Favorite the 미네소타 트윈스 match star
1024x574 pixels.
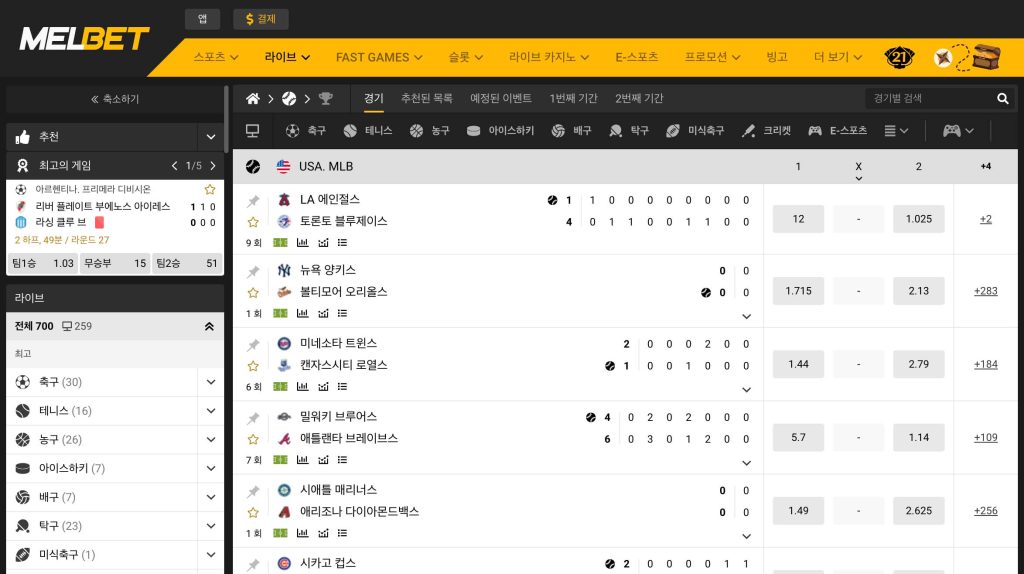[253, 366]
